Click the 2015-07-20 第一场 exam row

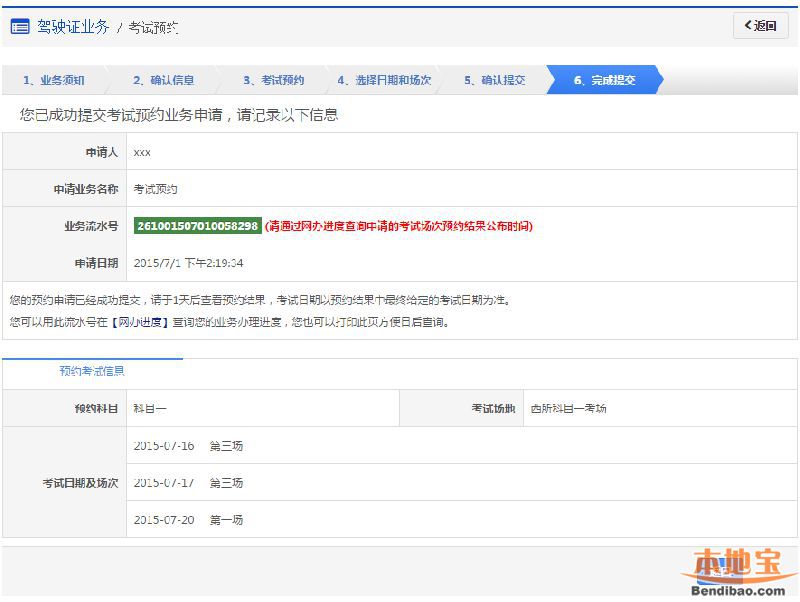click(x=188, y=520)
